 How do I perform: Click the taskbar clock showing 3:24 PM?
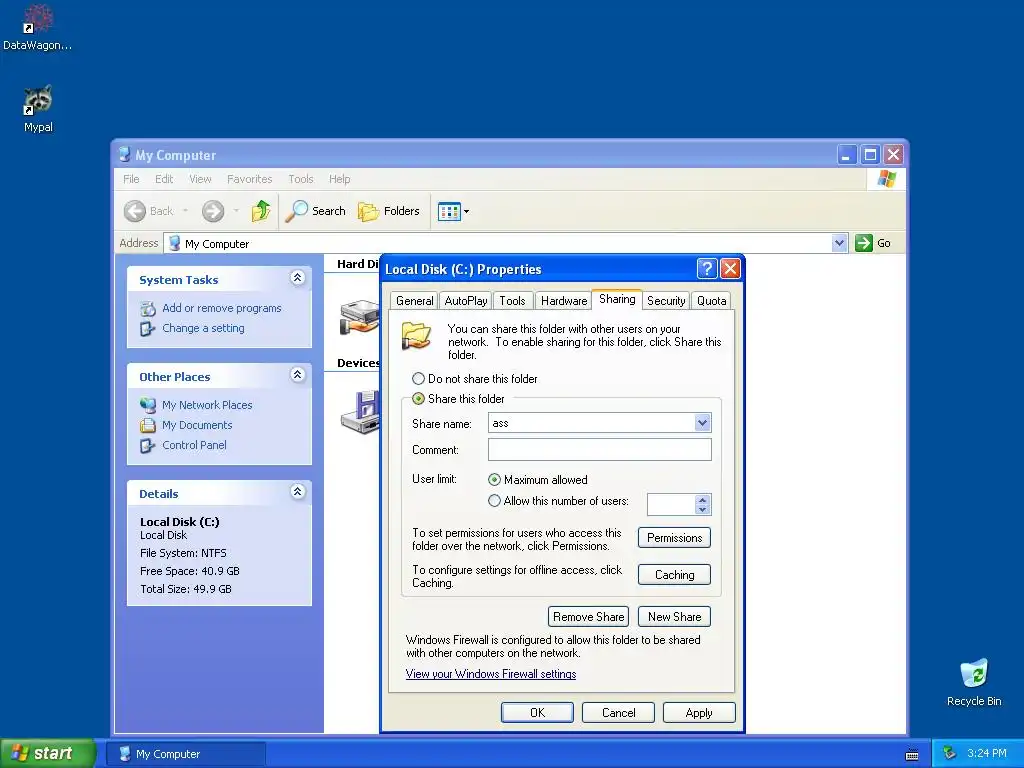tap(987, 753)
